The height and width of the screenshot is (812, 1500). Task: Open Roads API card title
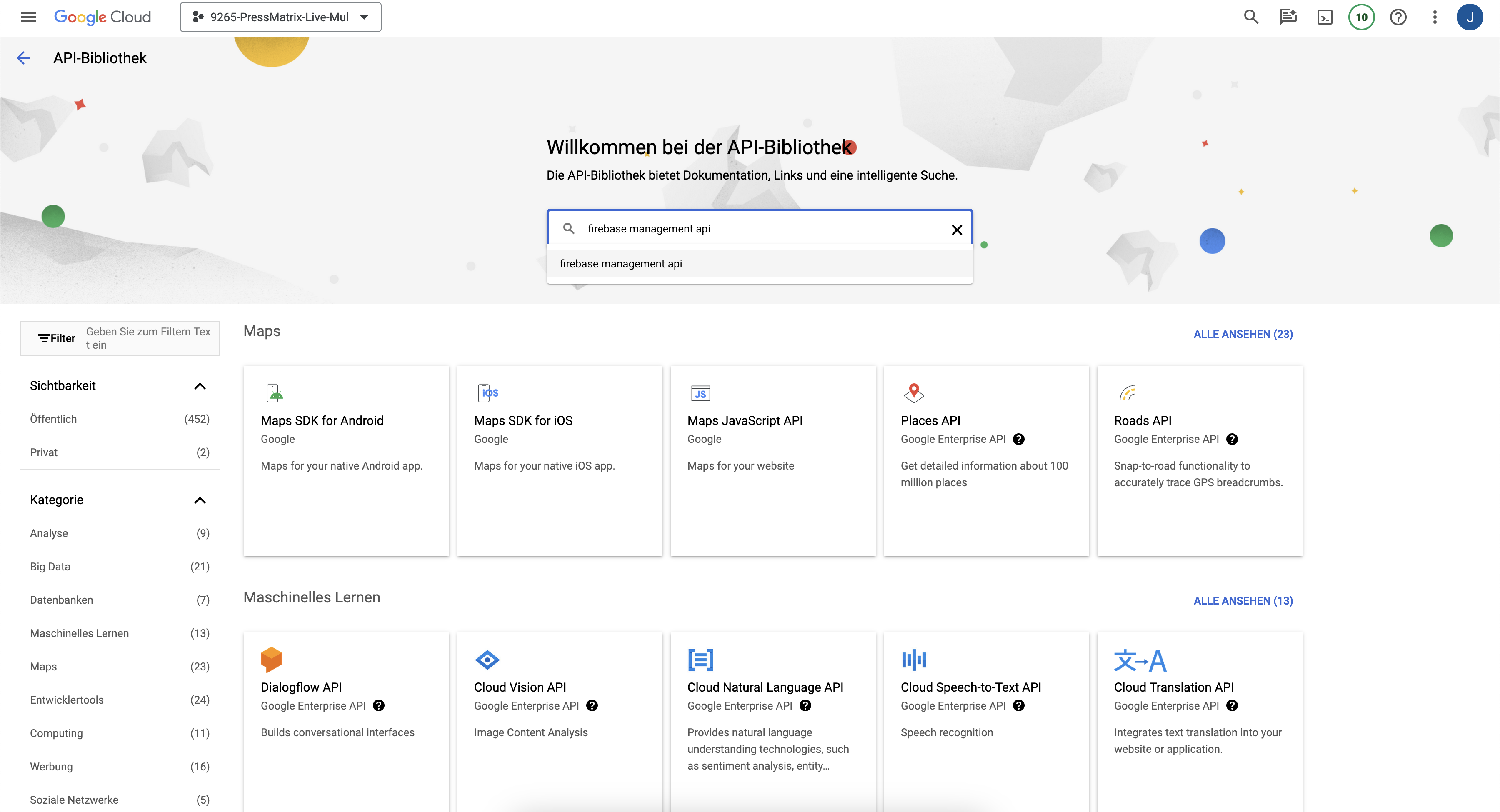1142,420
